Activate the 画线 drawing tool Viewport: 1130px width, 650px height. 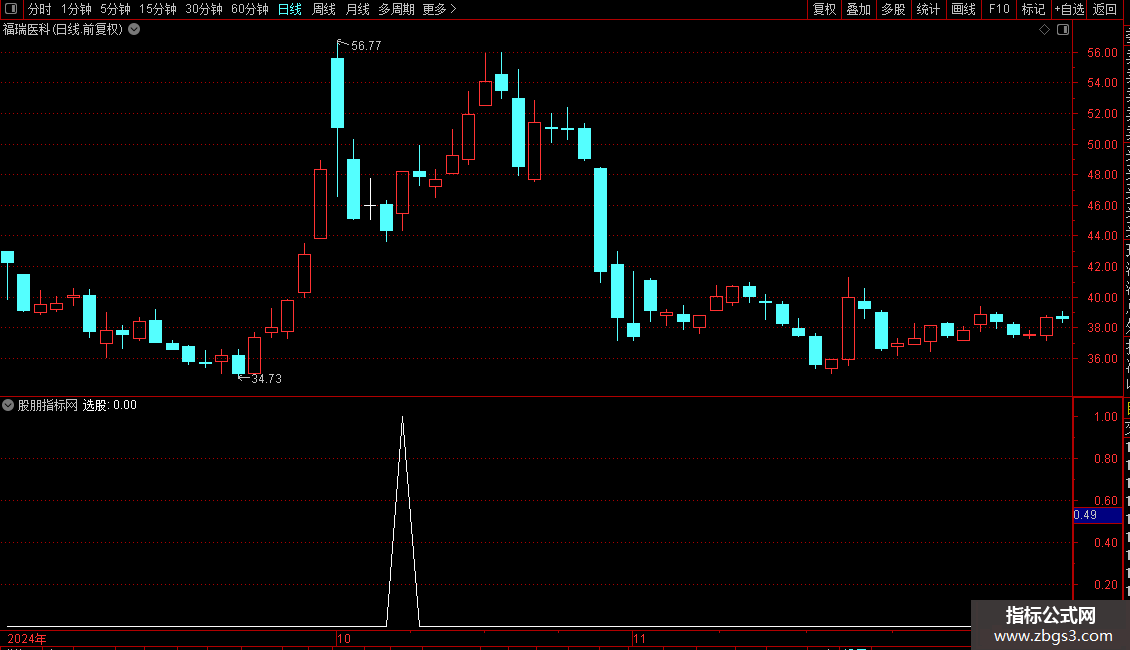[x=963, y=9]
